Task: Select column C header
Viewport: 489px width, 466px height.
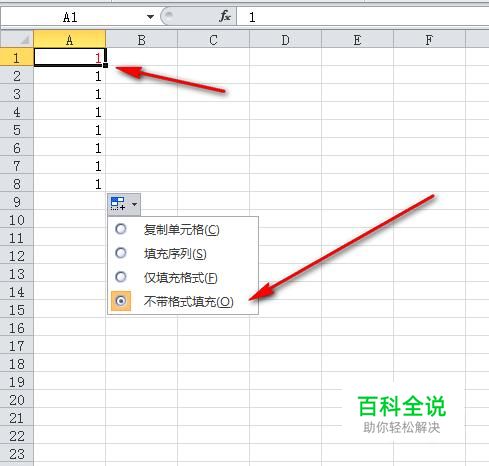Action: tap(213, 39)
